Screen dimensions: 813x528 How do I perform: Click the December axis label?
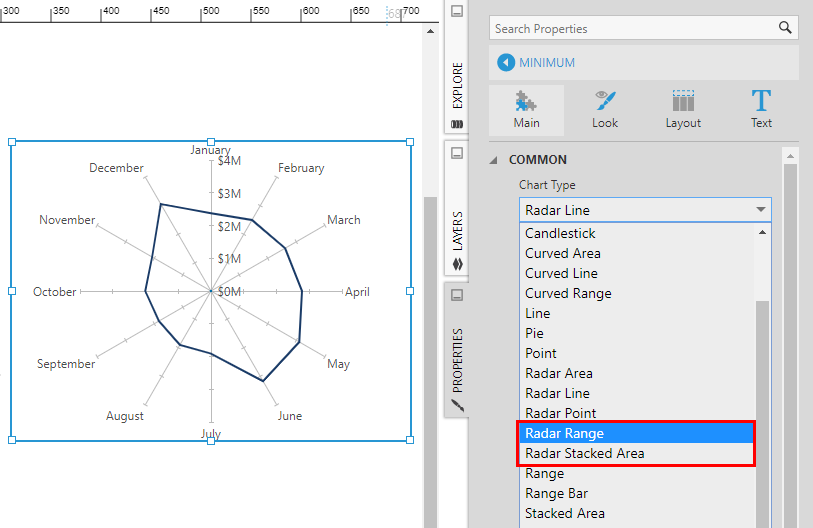pyautogui.click(x=116, y=168)
